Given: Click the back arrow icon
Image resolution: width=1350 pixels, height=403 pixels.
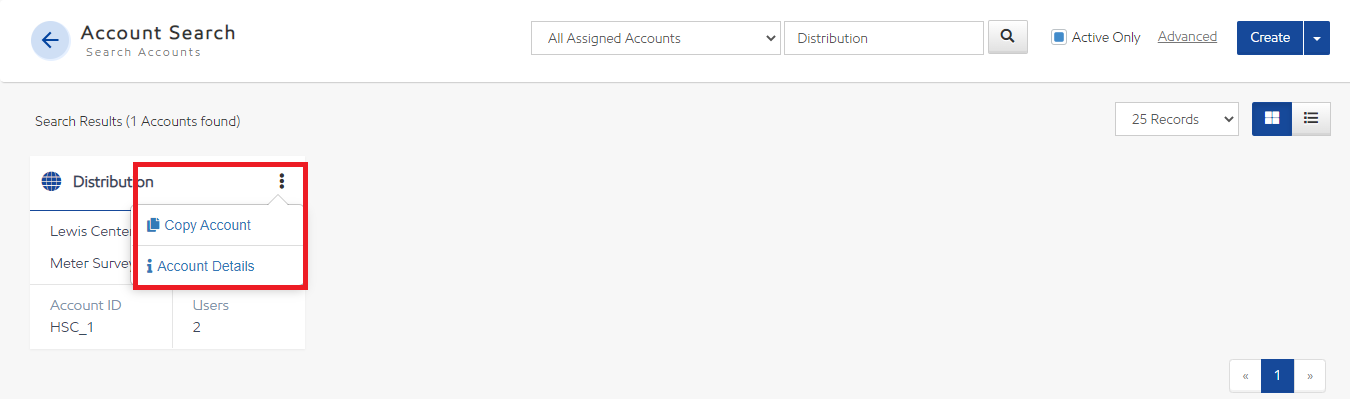Looking at the screenshot, I should pyautogui.click(x=50, y=41).
